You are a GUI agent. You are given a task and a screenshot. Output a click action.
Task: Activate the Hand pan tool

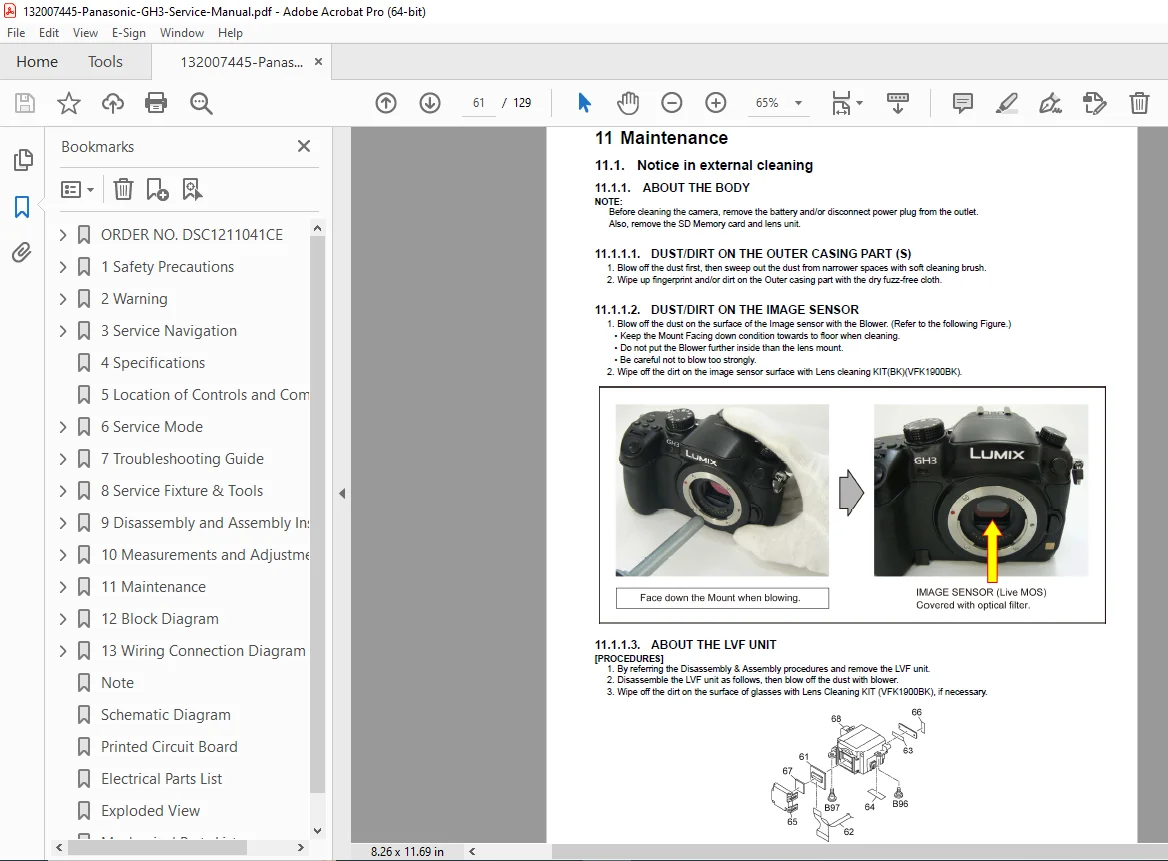click(x=628, y=103)
